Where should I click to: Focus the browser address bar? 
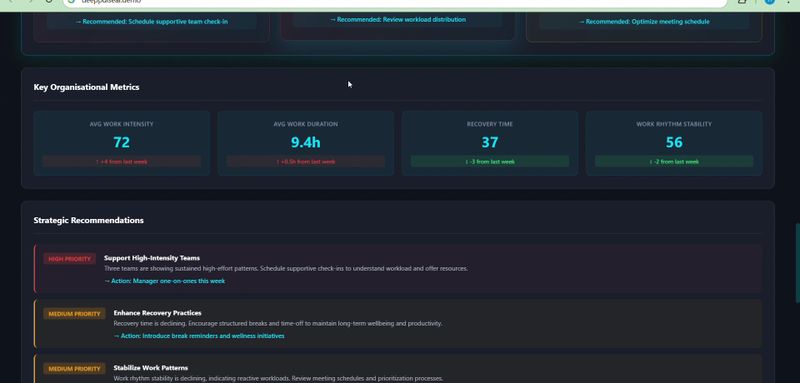pos(395,3)
